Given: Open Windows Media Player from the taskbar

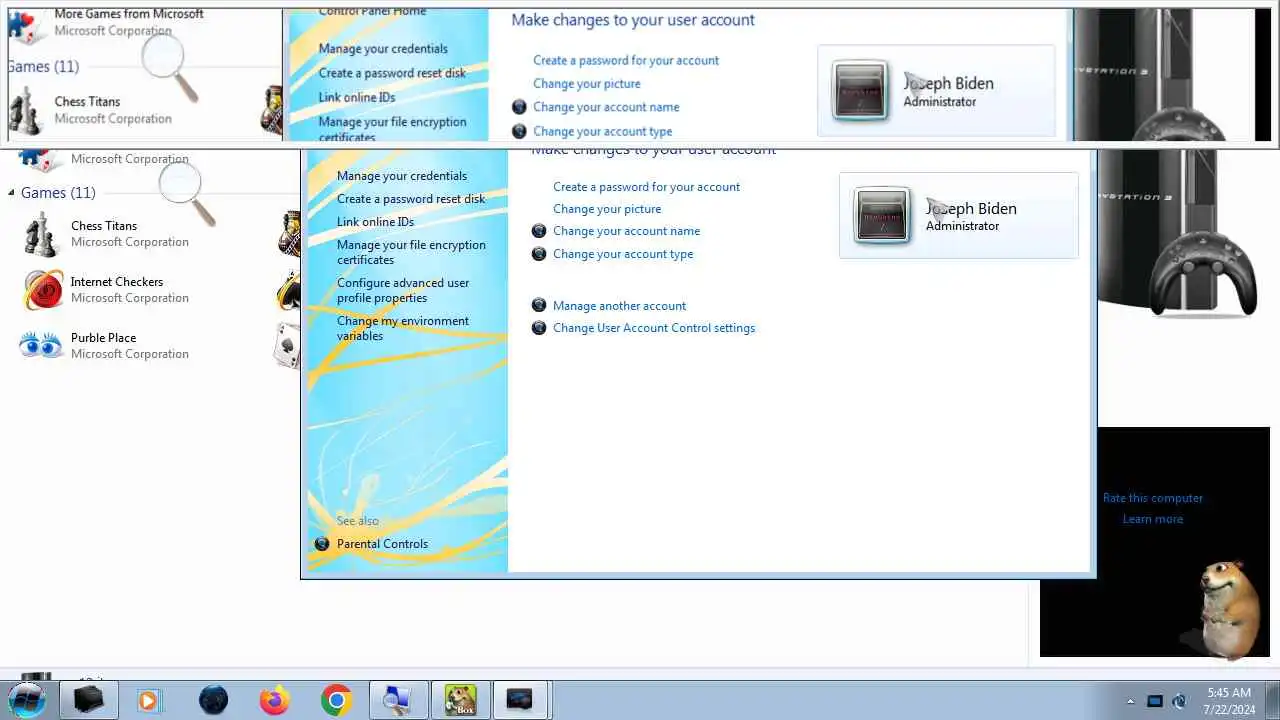Looking at the screenshot, I should [148, 700].
